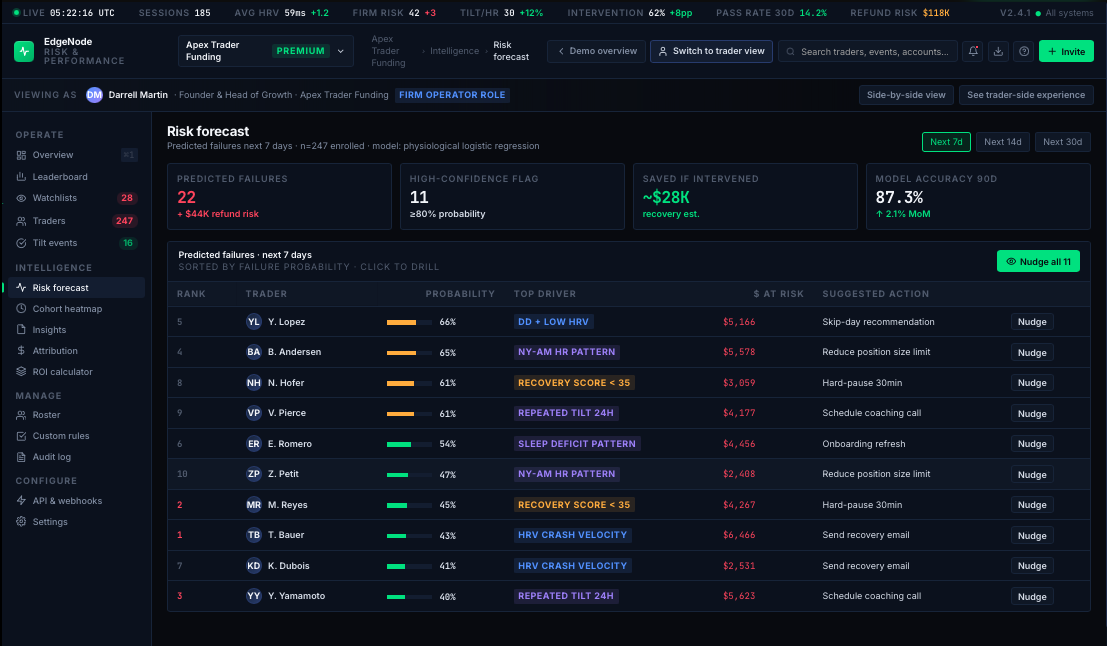
Task: Click Y. Lopez 66% probability bar
Action: point(409,322)
